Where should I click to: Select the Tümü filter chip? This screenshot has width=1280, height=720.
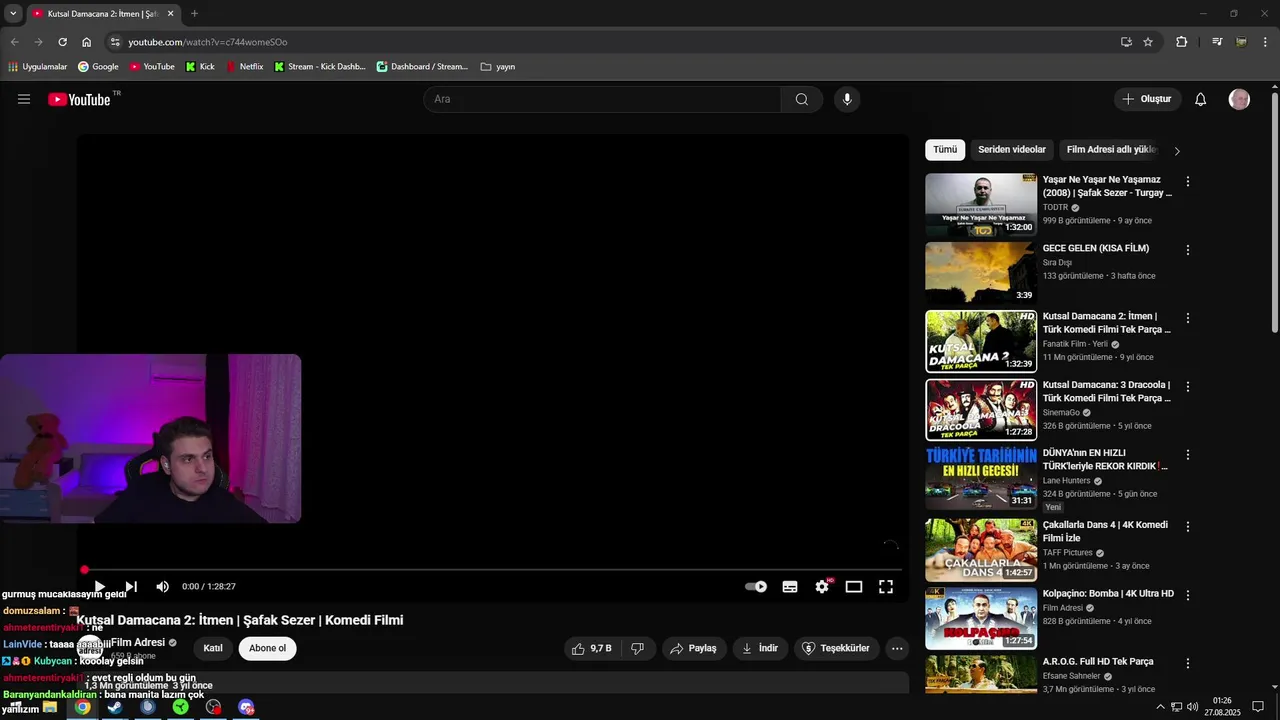(945, 150)
